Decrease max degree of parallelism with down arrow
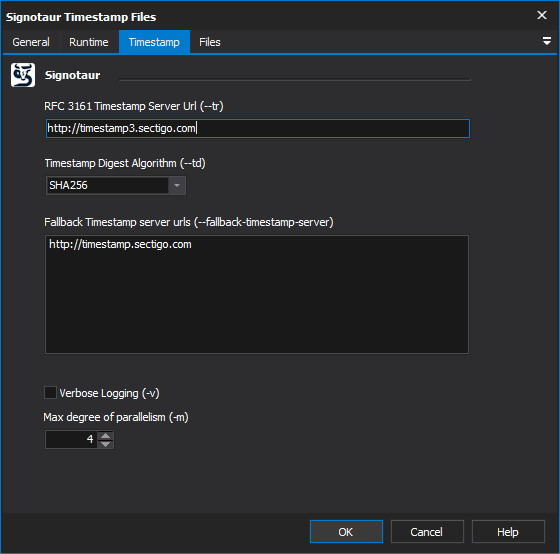This screenshot has height=554, width=560. pyautogui.click(x=105, y=444)
